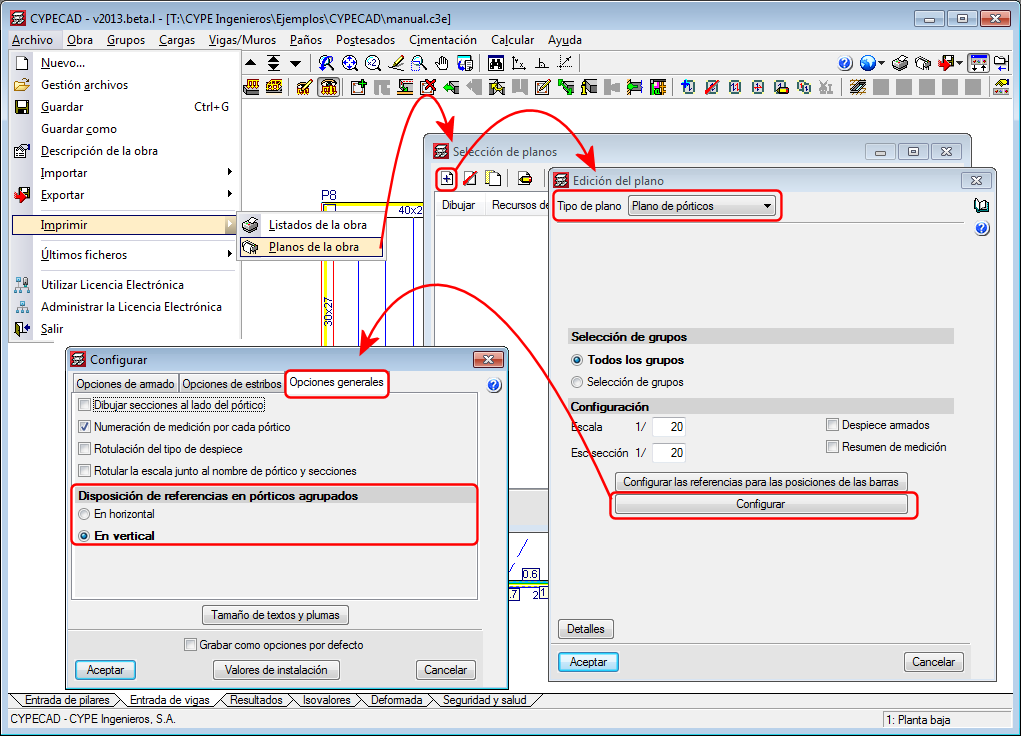Click the XY coordinates axes icon

click(519, 63)
